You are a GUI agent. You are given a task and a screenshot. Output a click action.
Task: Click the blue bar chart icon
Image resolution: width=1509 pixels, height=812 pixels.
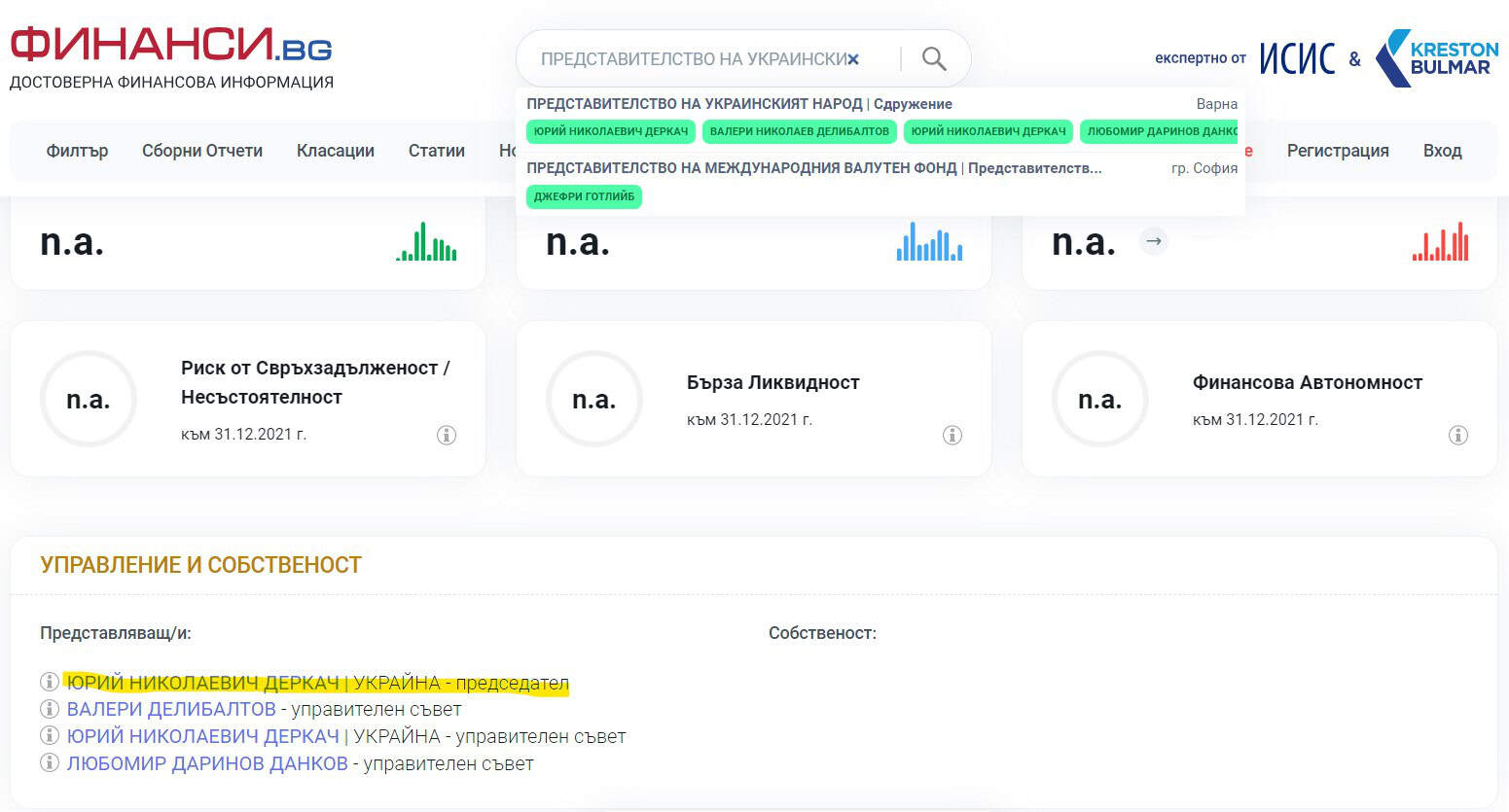929,241
